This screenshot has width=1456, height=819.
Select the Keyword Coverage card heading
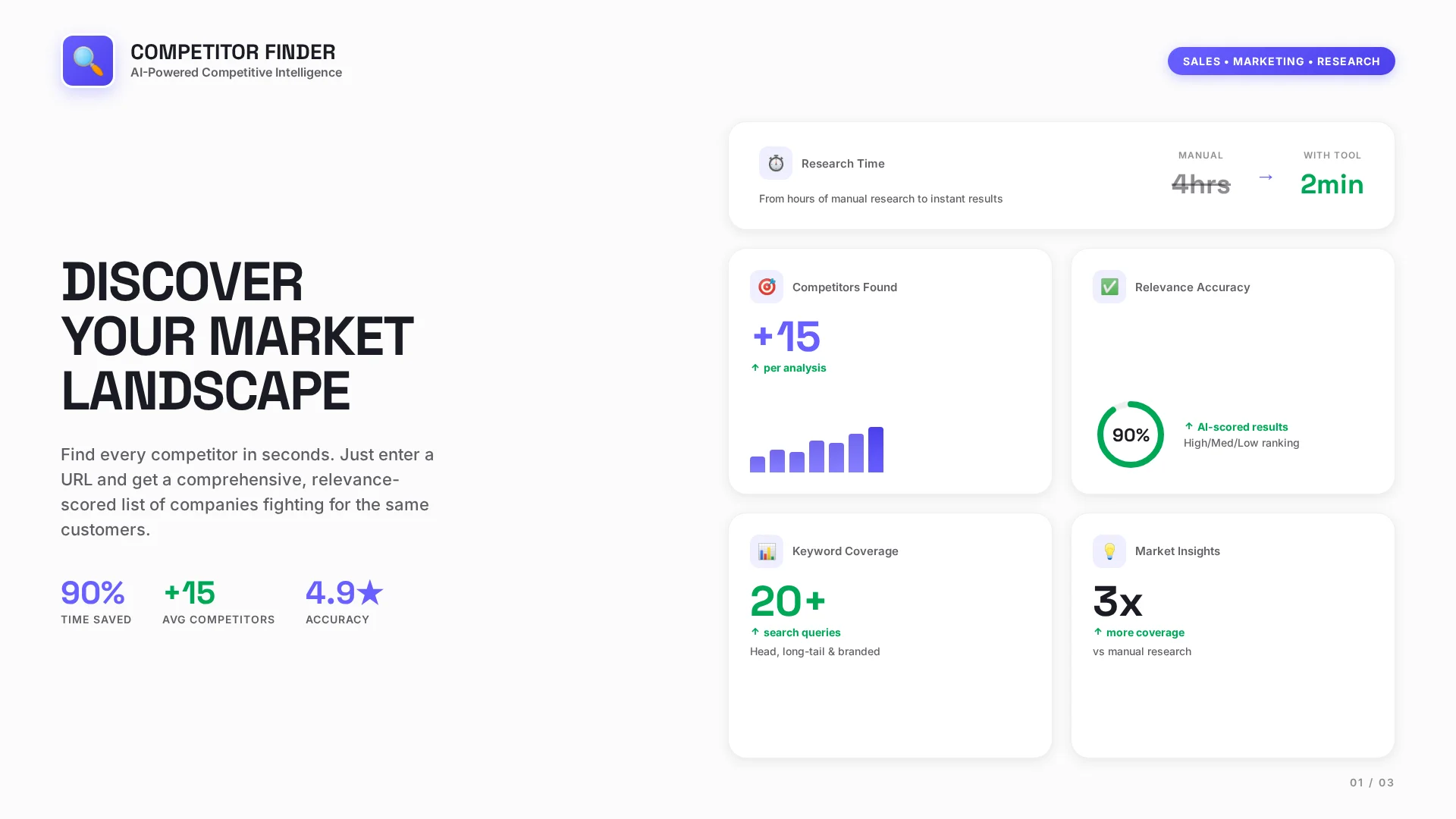pyautogui.click(x=845, y=551)
